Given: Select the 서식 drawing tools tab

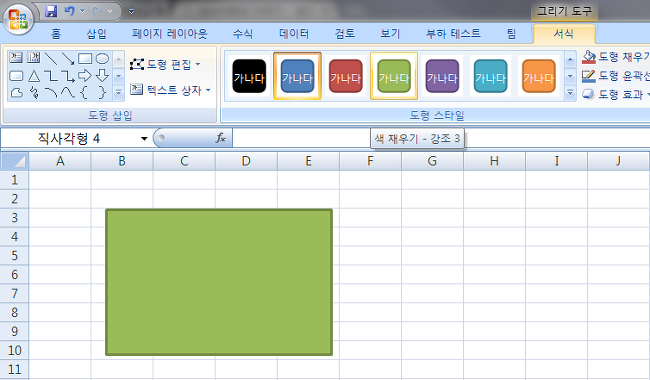Looking at the screenshot, I should (564, 34).
